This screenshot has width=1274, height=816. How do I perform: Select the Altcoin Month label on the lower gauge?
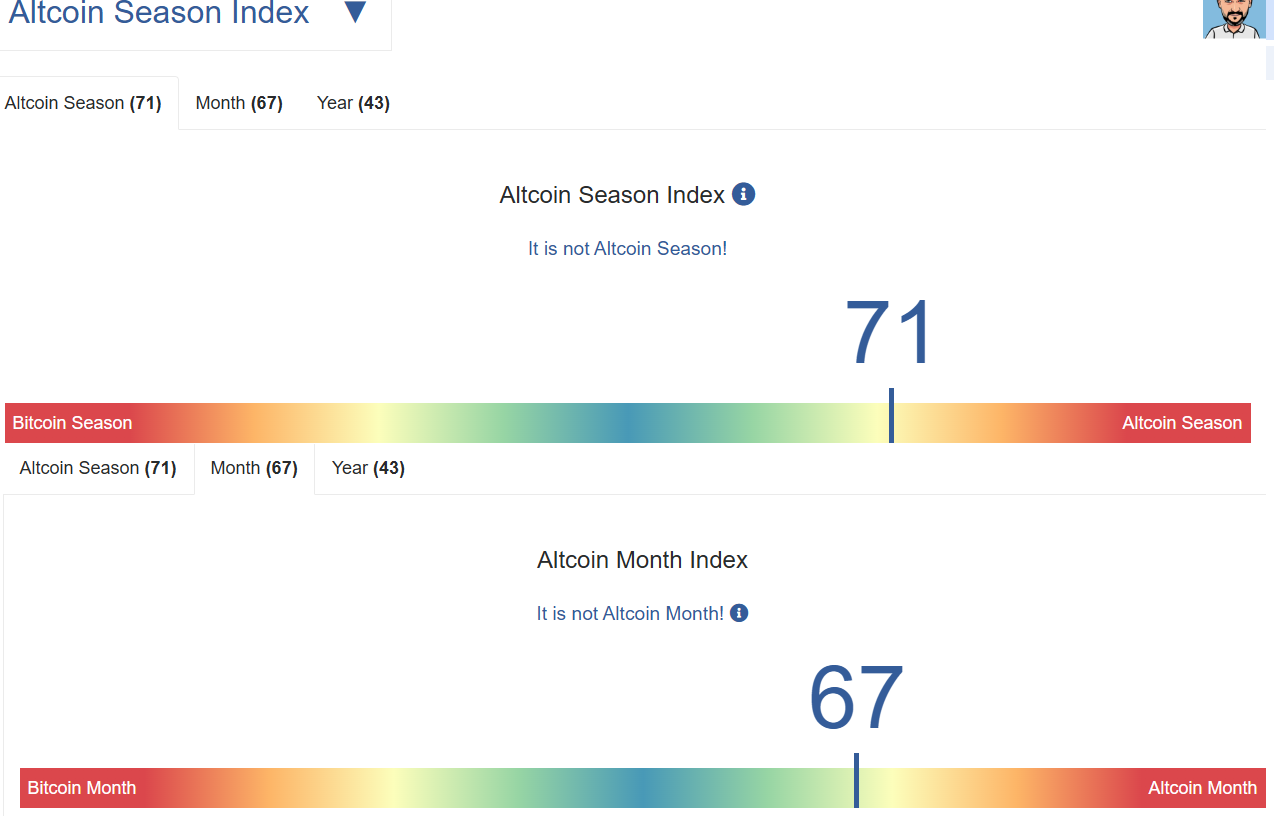click(x=1202, y=788)
